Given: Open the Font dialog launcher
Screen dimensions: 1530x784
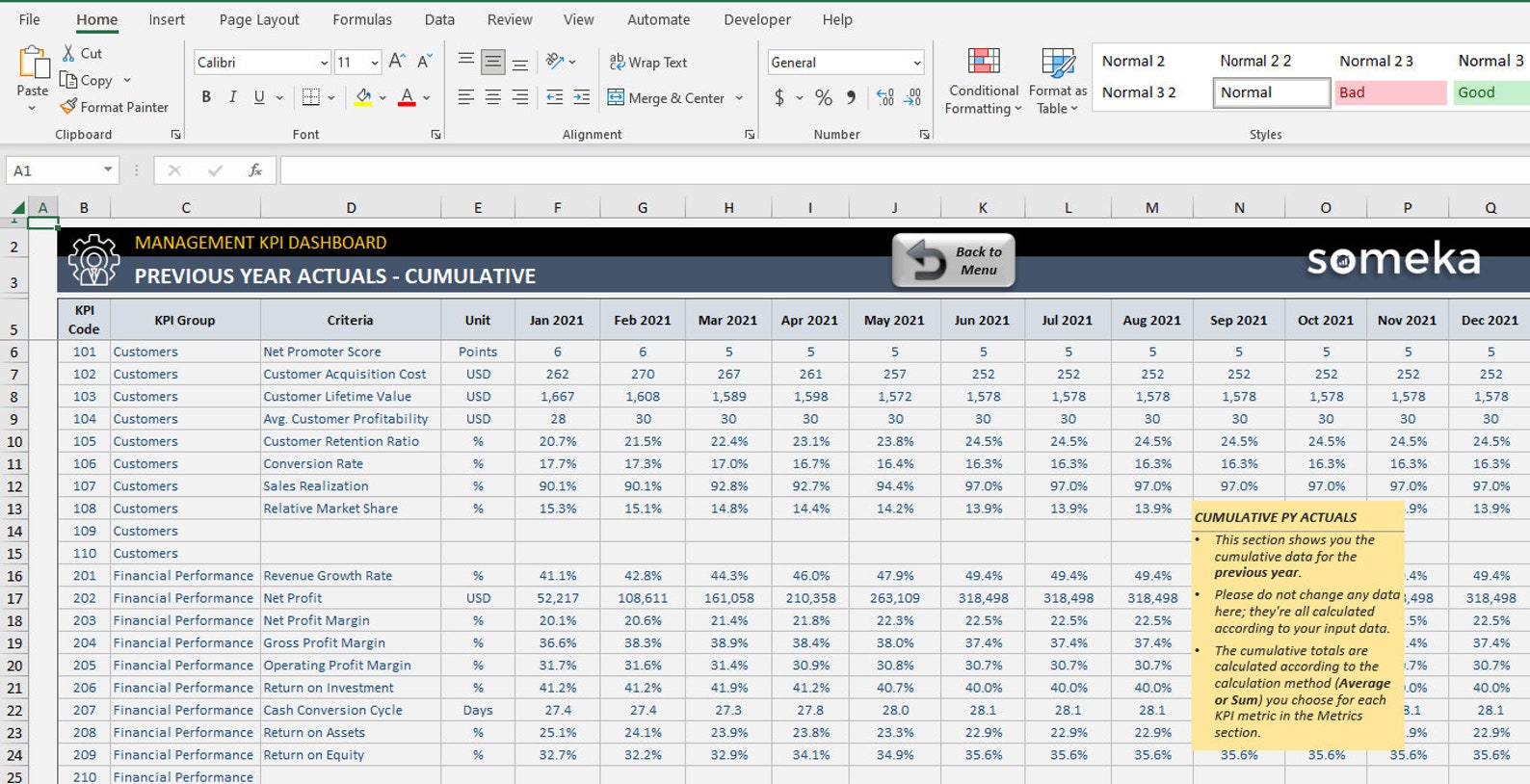Looking at the screenshot, I should tap(435, 135).
